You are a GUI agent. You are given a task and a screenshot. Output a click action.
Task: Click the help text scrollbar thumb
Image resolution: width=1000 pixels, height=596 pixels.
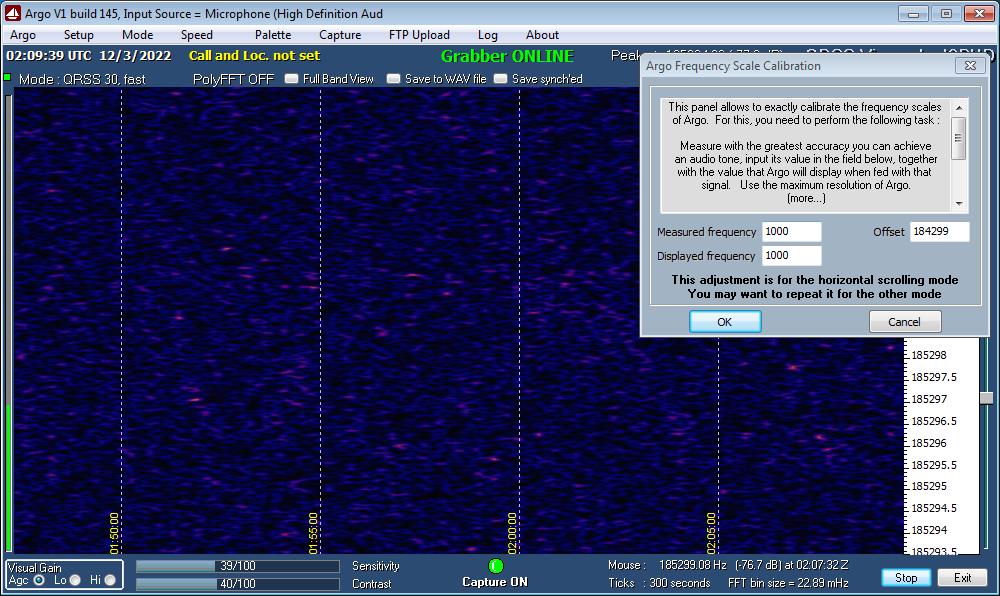tap(959, 138)
